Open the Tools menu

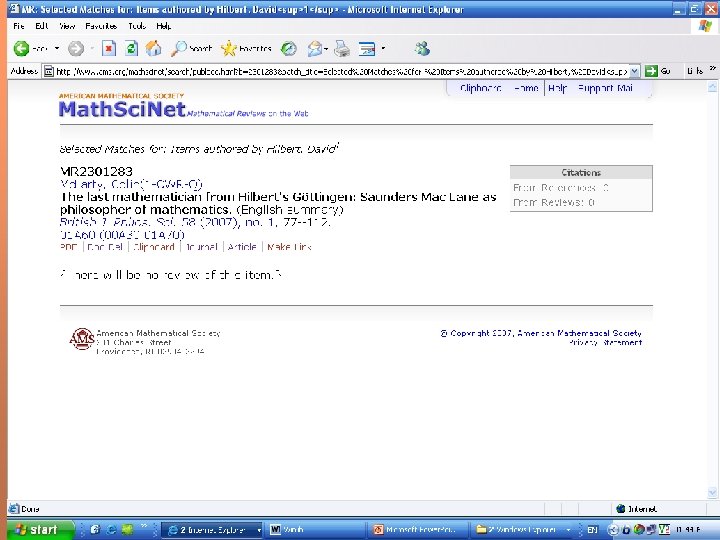pos(137,26)
